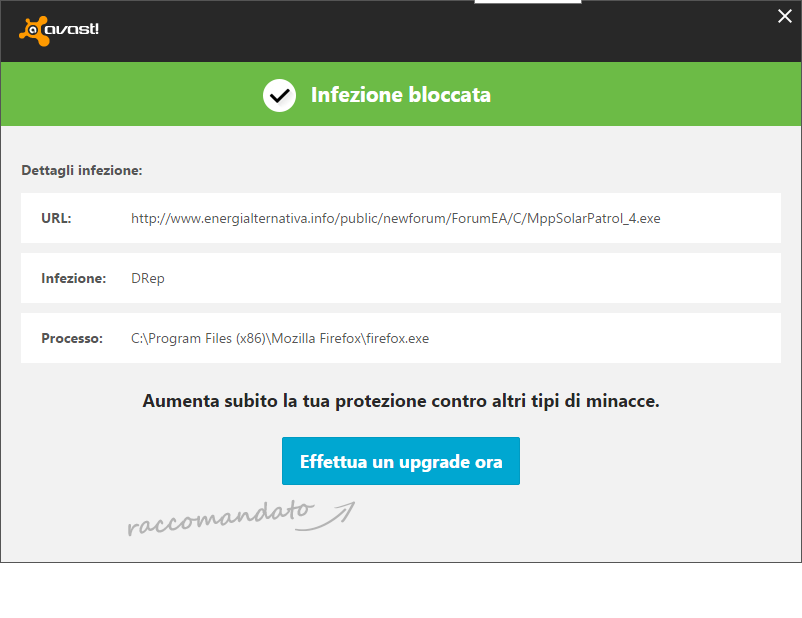This screenshot has width=802, height=618.
Task: Click the DRep infection name
Action: click(x=147, y=278)
